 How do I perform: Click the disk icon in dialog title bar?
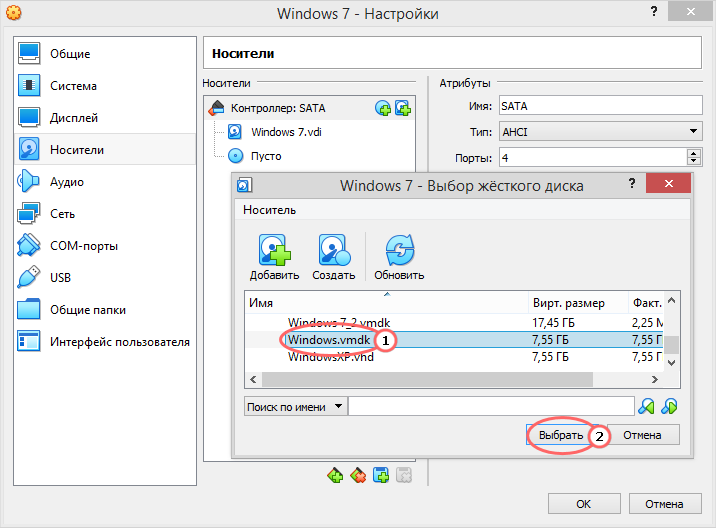[x=244, y=185]
